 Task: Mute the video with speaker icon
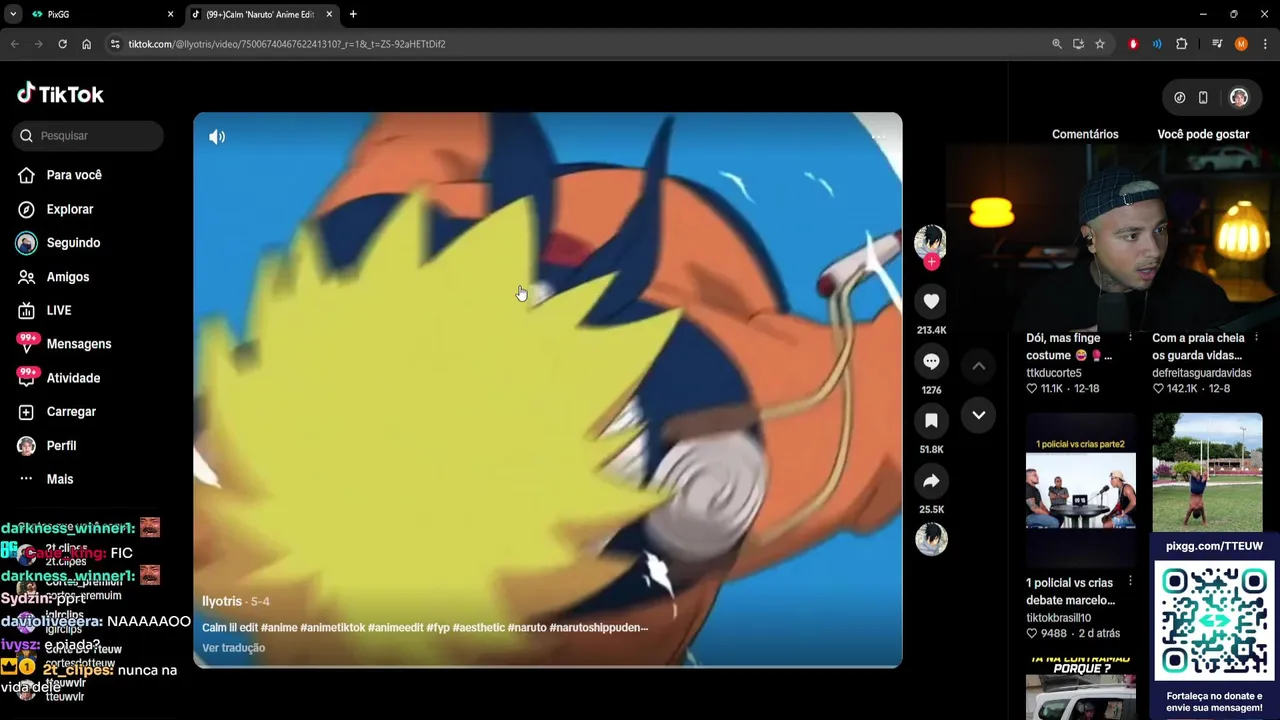(x=217, y=137)
